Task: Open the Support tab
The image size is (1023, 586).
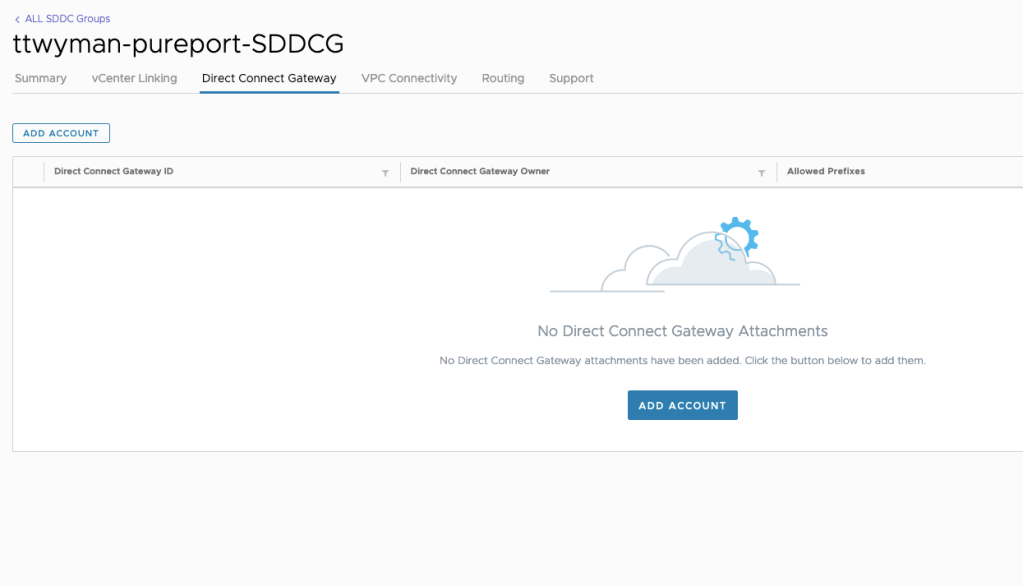Action: [571, 78]
